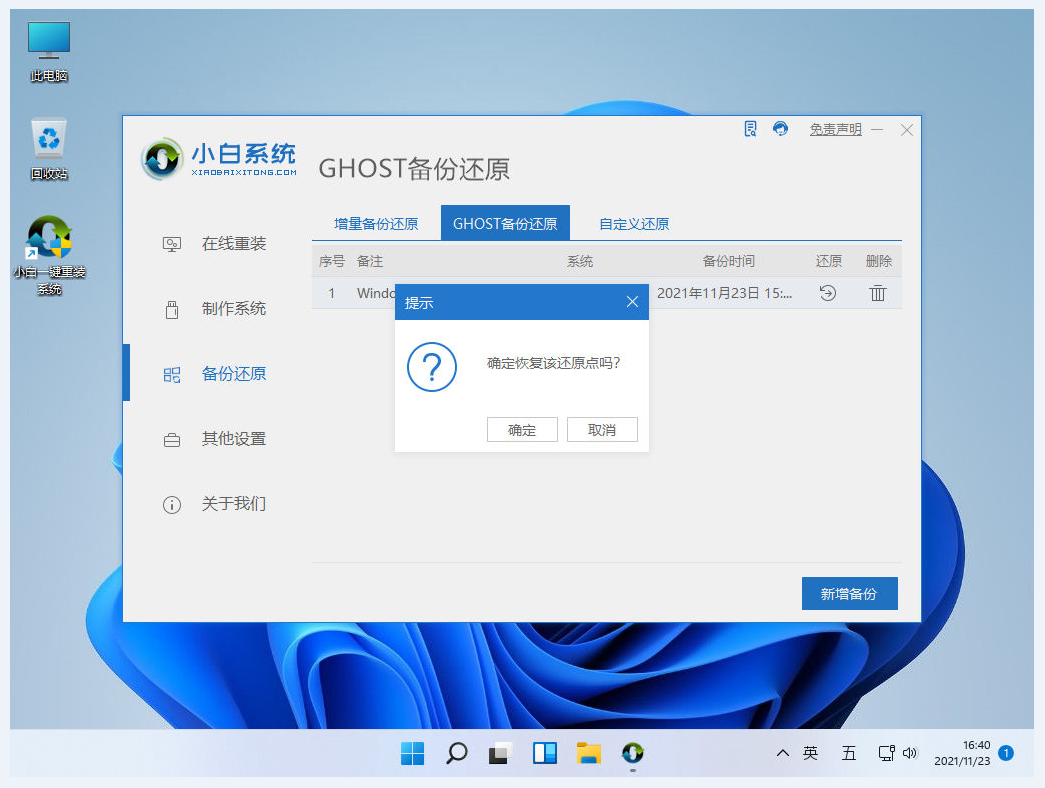Viewport: 1045px width, 788px height.
Task: Close the 提示 dialog with X
Action: point(632,302)
